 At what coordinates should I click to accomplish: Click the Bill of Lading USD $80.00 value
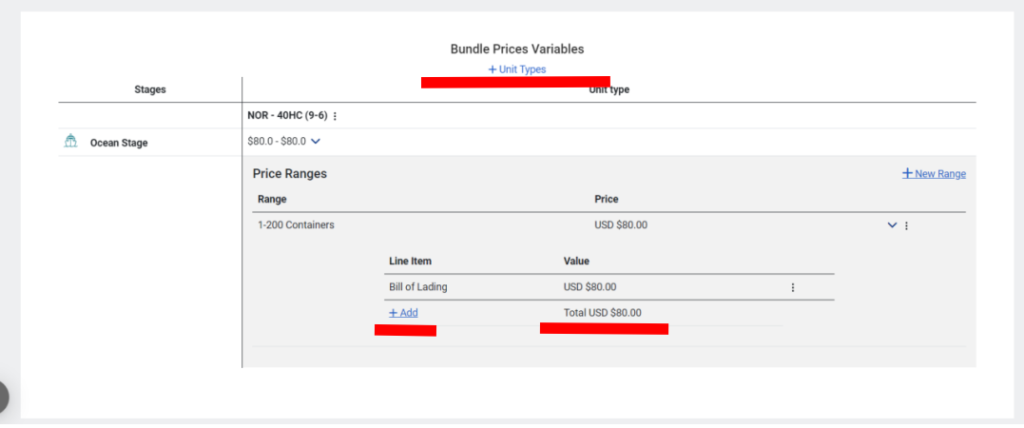[x=590, y=287]
